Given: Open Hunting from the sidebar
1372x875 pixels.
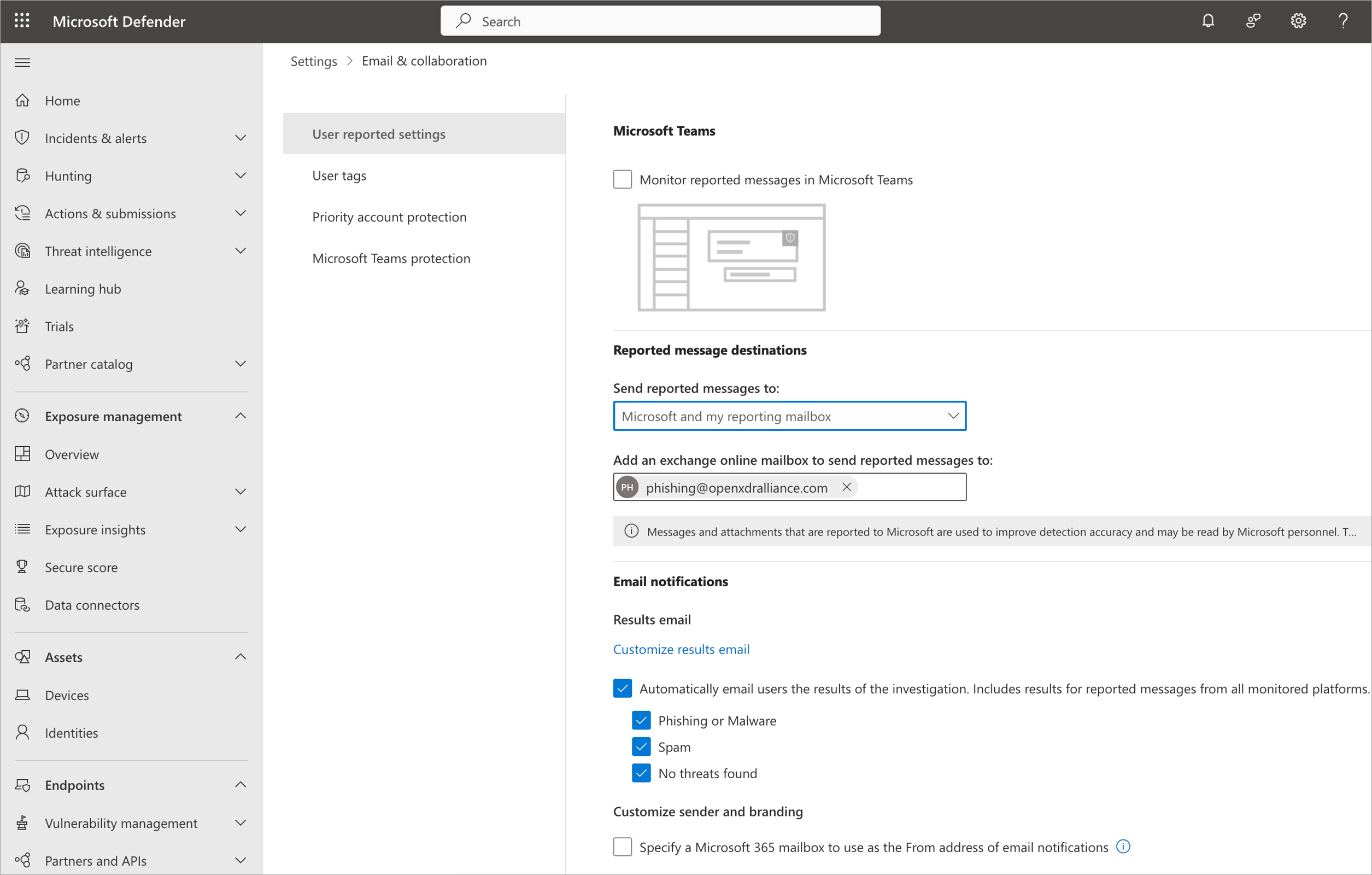Looking at the screenshot, I should pyautogui.click(x=68, y=176).
